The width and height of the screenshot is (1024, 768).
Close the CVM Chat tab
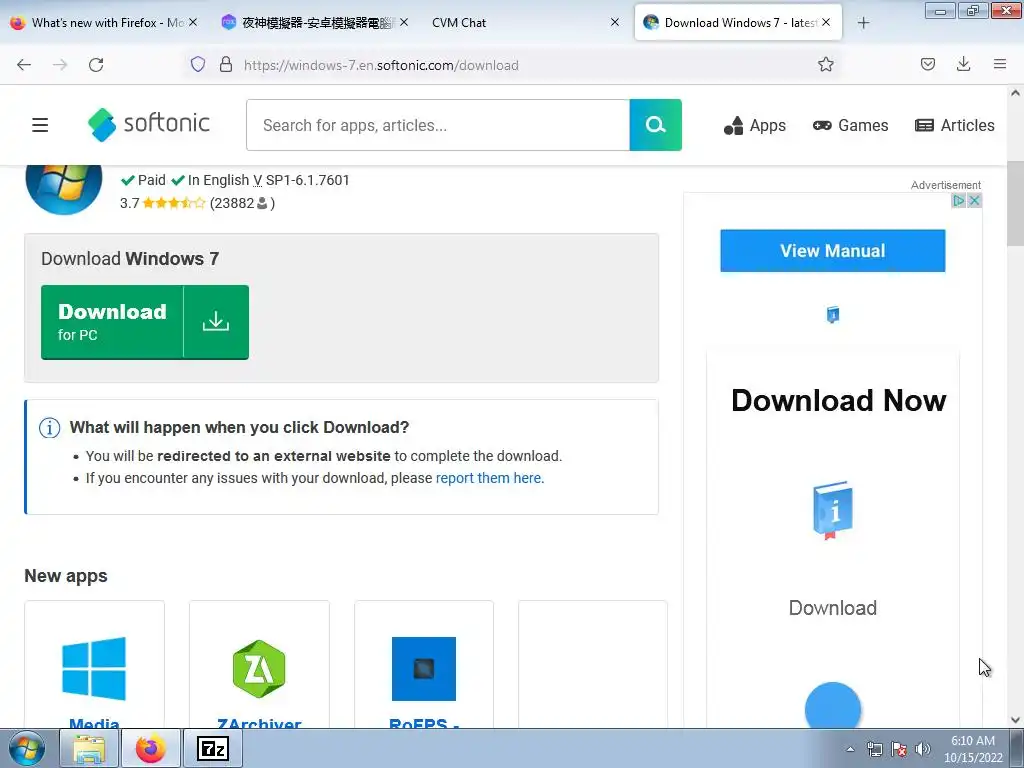[x=615, y=22]
